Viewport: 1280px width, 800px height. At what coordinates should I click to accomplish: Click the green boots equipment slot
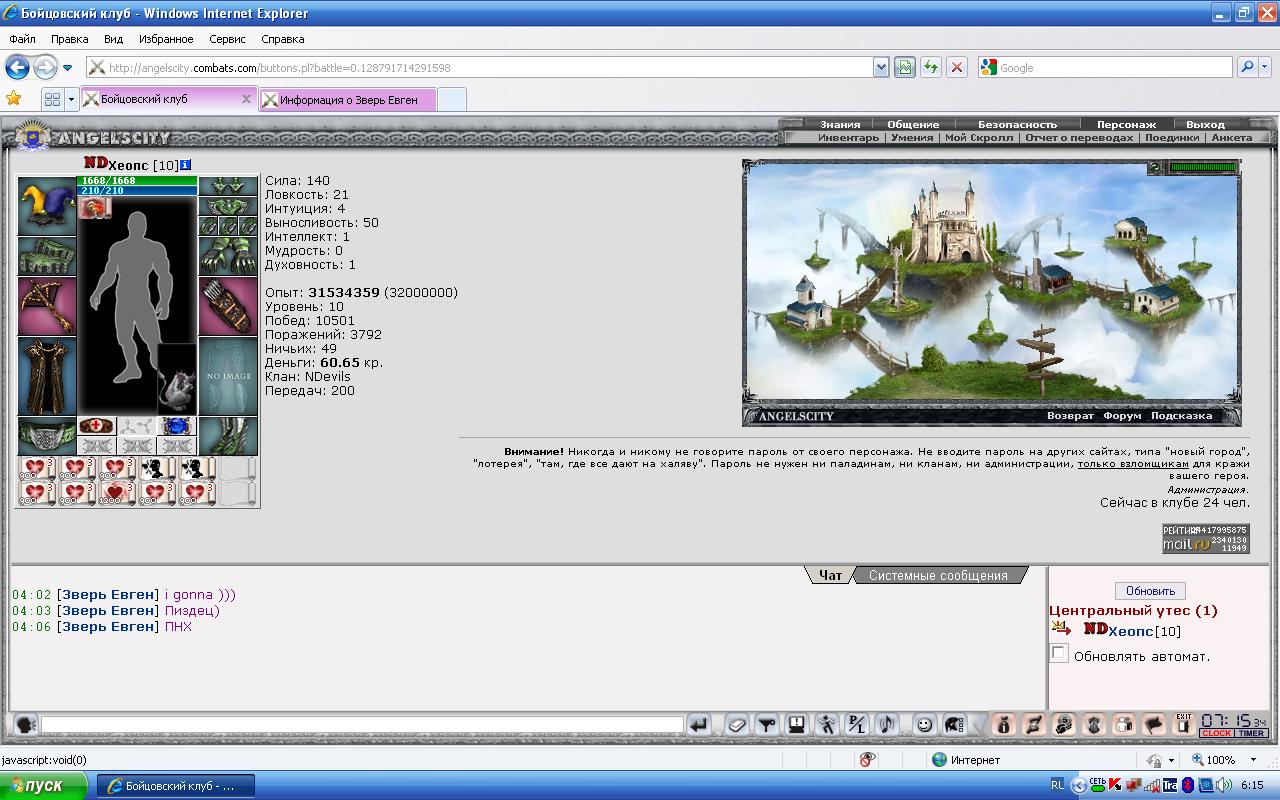click(228, 436)
